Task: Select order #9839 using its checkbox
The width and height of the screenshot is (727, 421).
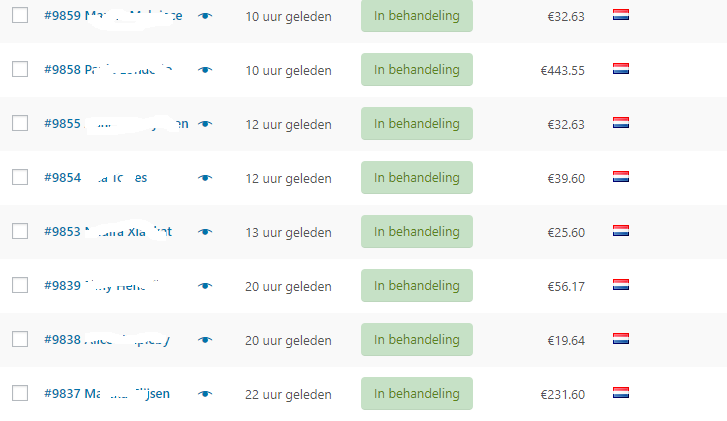Action: point(19,285)
